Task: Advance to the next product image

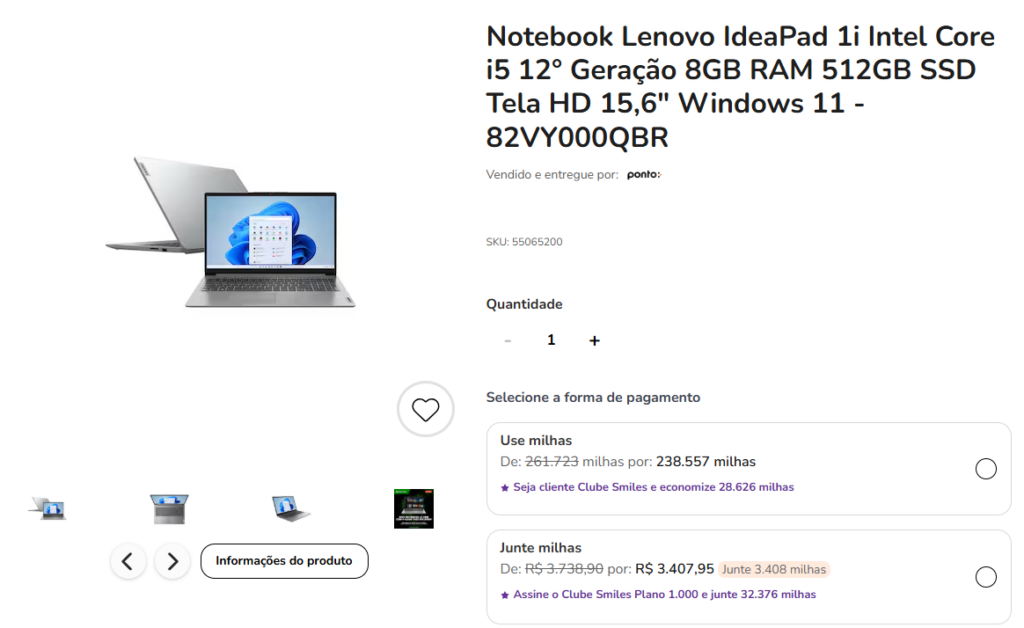Action: pos(172,561)
